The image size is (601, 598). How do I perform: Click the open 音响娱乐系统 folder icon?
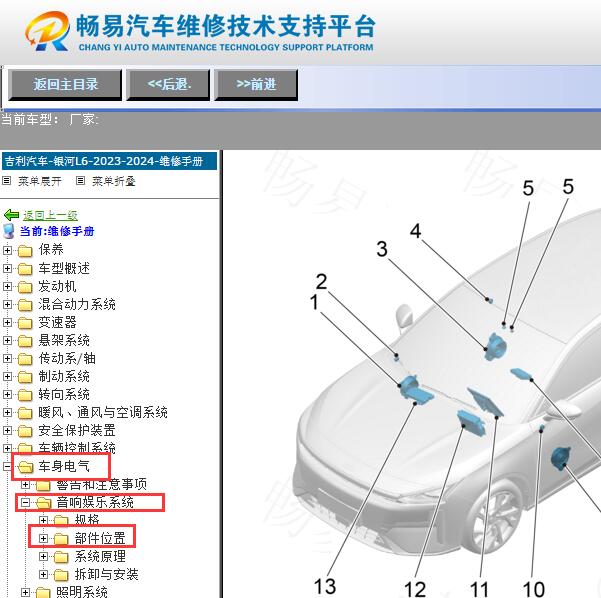(x=44, y=503)
